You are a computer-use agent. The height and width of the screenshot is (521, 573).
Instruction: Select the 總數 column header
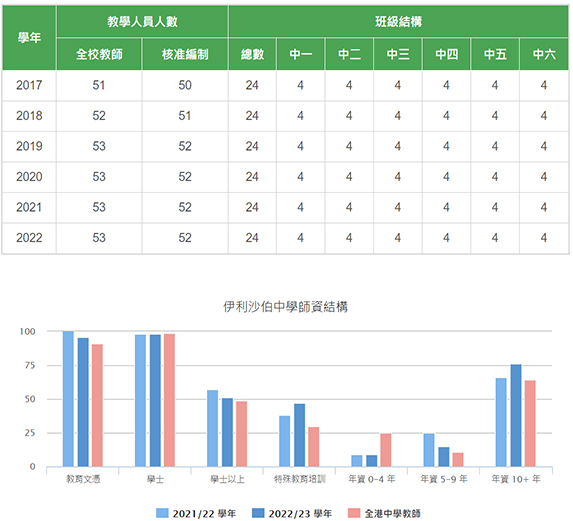[x=252, y=54]
